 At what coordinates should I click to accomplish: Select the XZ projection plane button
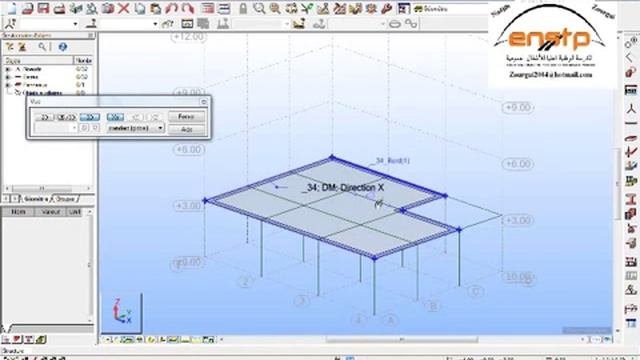pos(136,117)
